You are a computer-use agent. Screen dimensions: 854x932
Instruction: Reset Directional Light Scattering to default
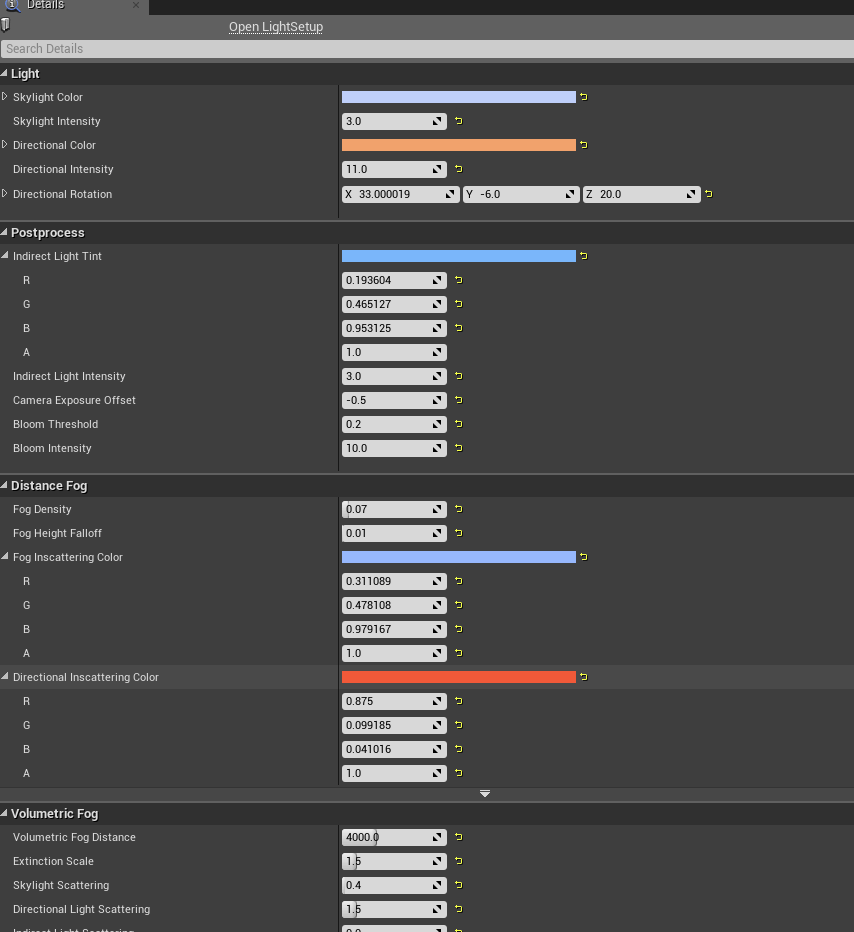point(459,909)
